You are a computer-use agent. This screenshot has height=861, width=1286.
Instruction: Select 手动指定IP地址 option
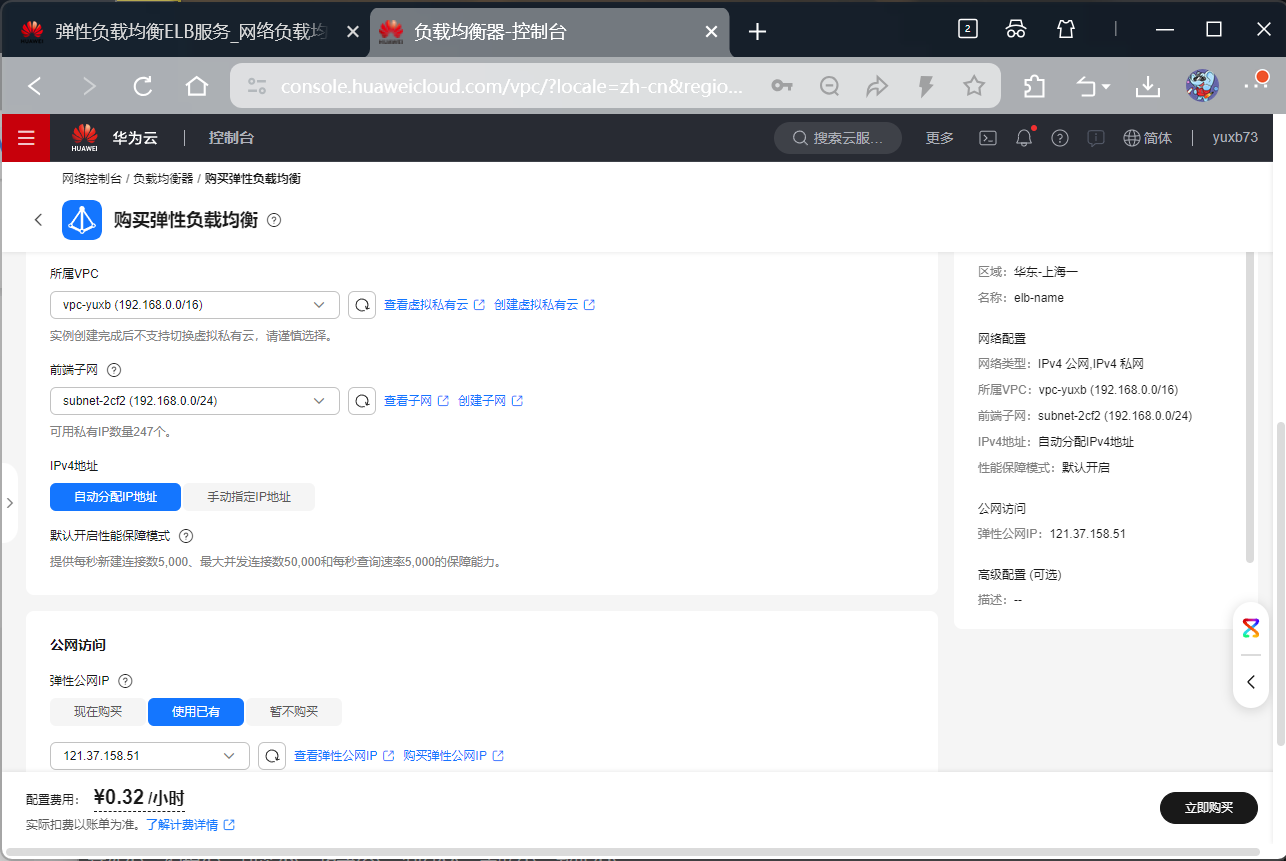(248, 497)
